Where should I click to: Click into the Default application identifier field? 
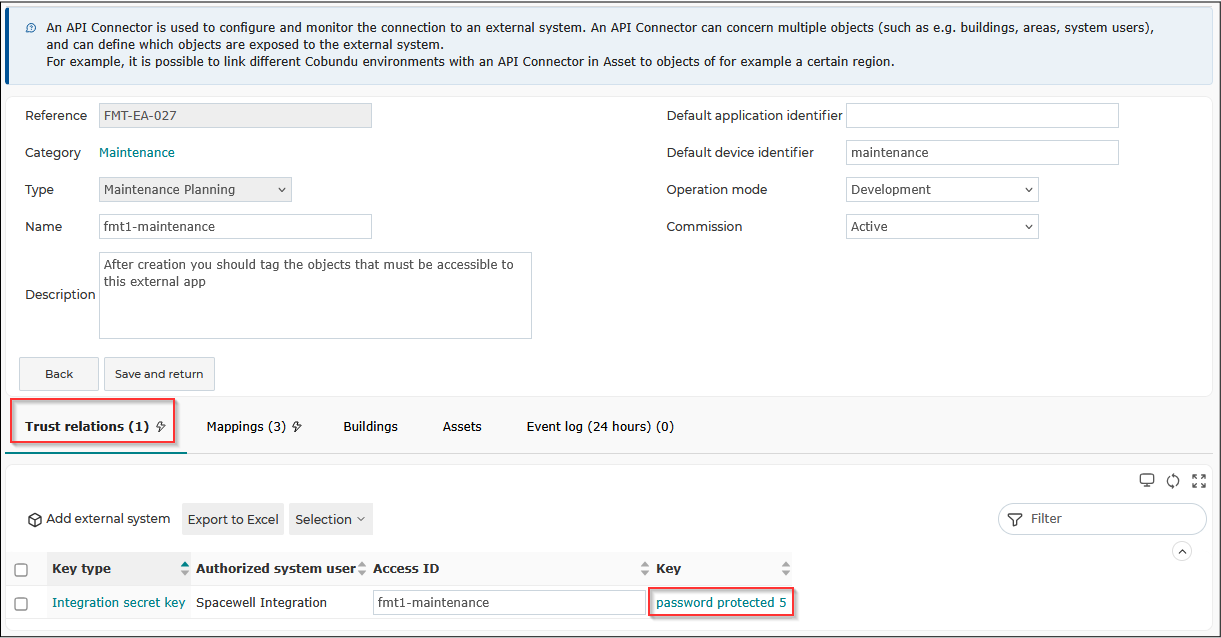pyautogui.click(x=982, y=115)
